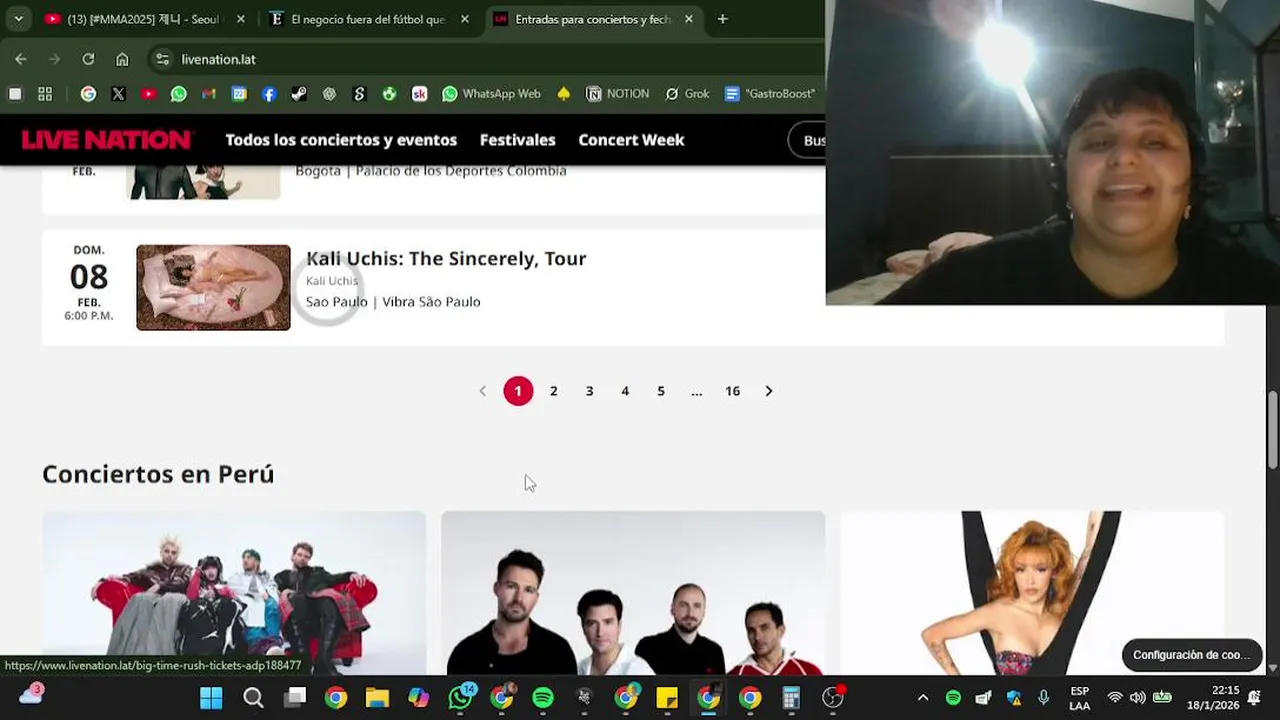Image resolution: width=1280 pixels, height=720 pixels.
Task: Click previous page chevron arrow
Action: point(482,391)
